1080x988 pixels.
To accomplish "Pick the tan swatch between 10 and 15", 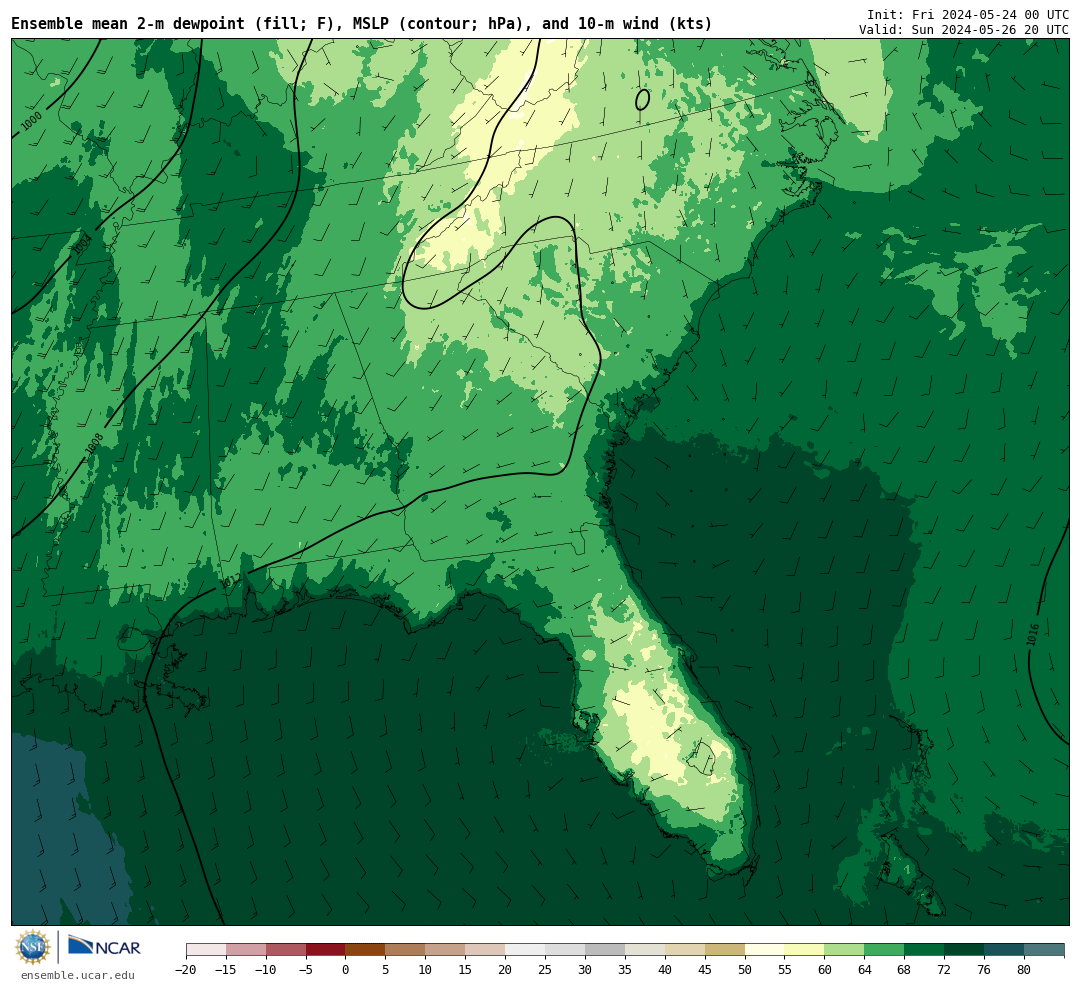I will click(446, 950).
